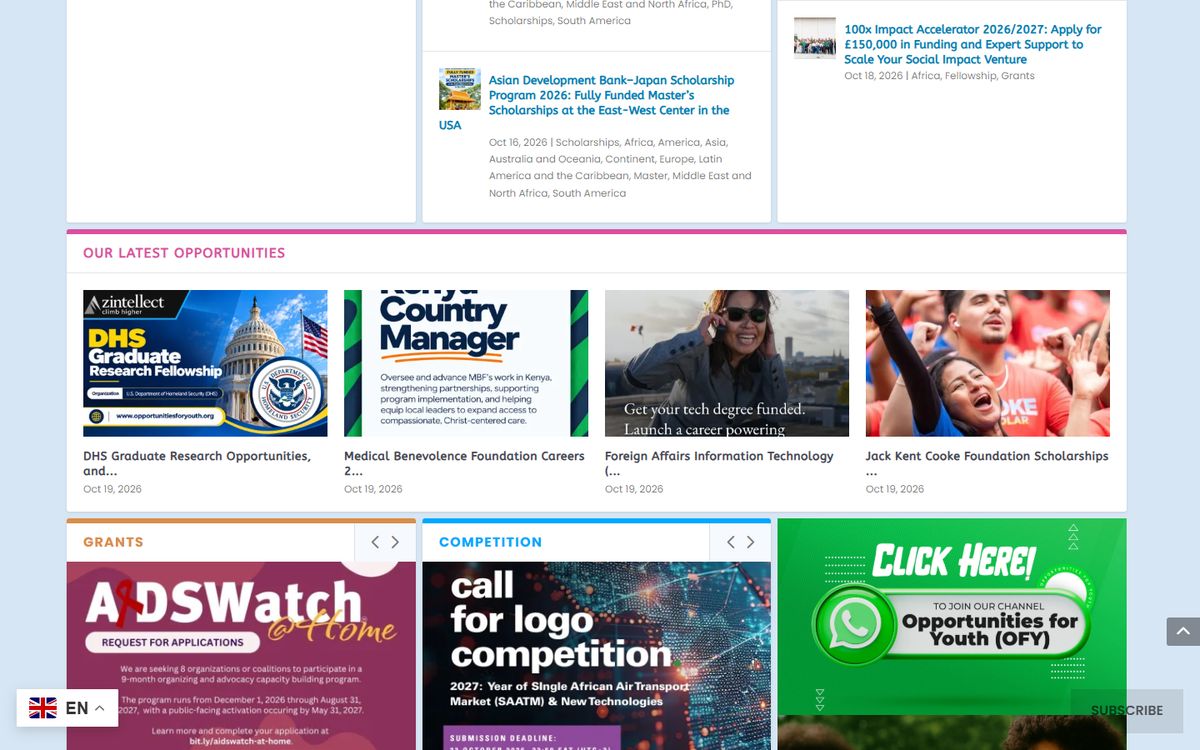The width and height of the screenshot is (1200, 750).
Task: Open the Asian Development Bank scholarship thumbnail
Action: point(460,89)
